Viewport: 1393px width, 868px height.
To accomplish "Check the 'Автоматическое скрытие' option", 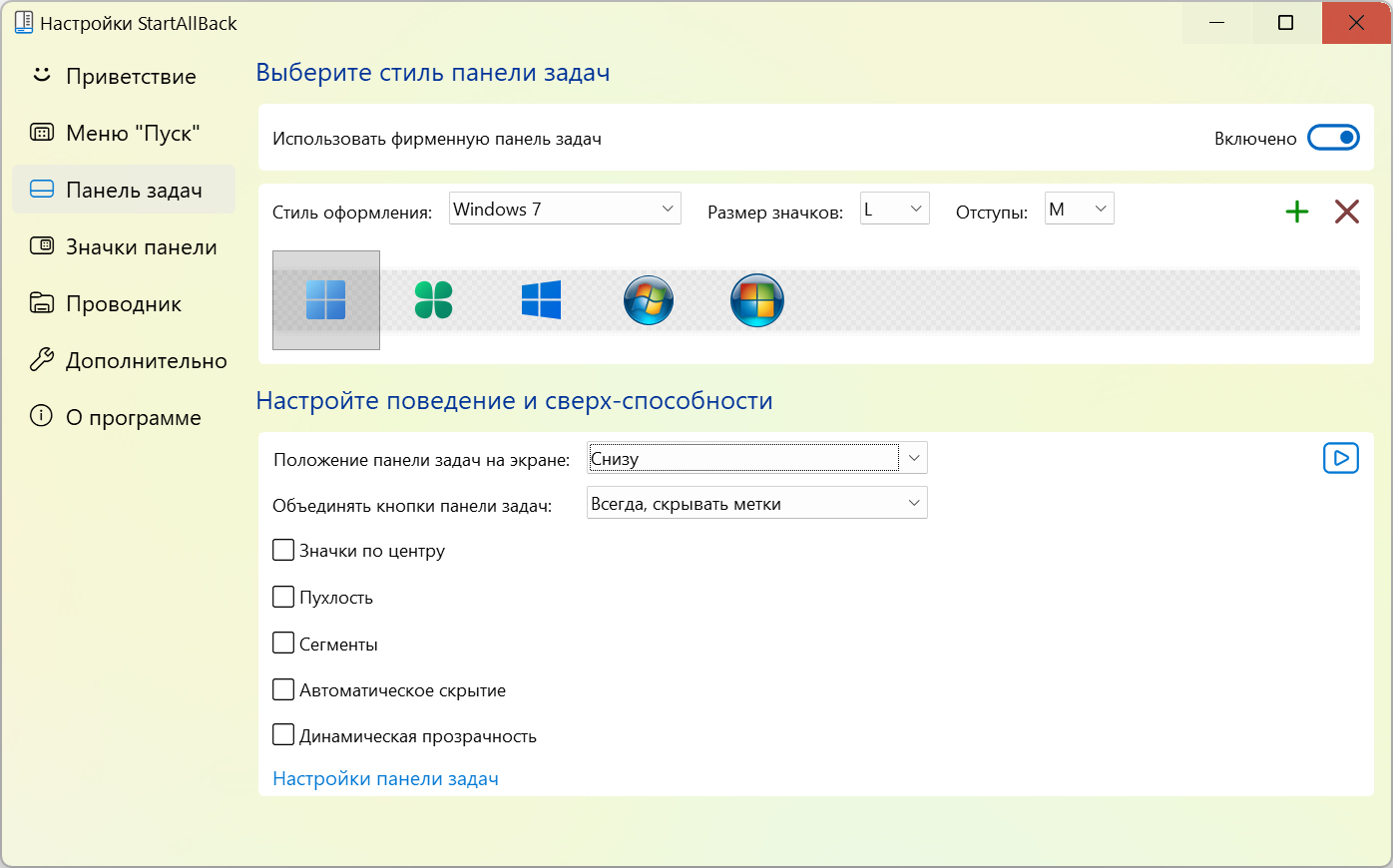I will (x=284, y=689).
